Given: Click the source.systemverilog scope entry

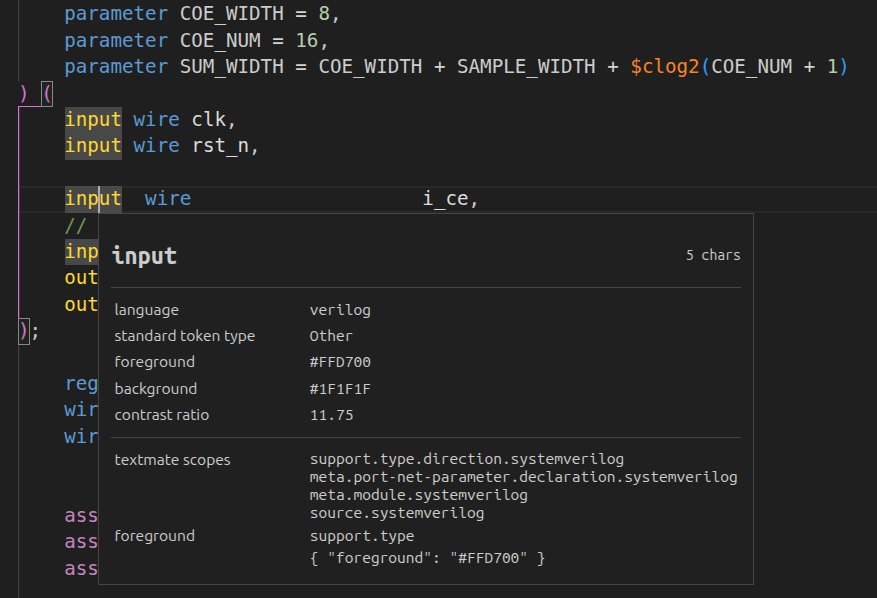Looking at the screenshot, I should point(397,513).
